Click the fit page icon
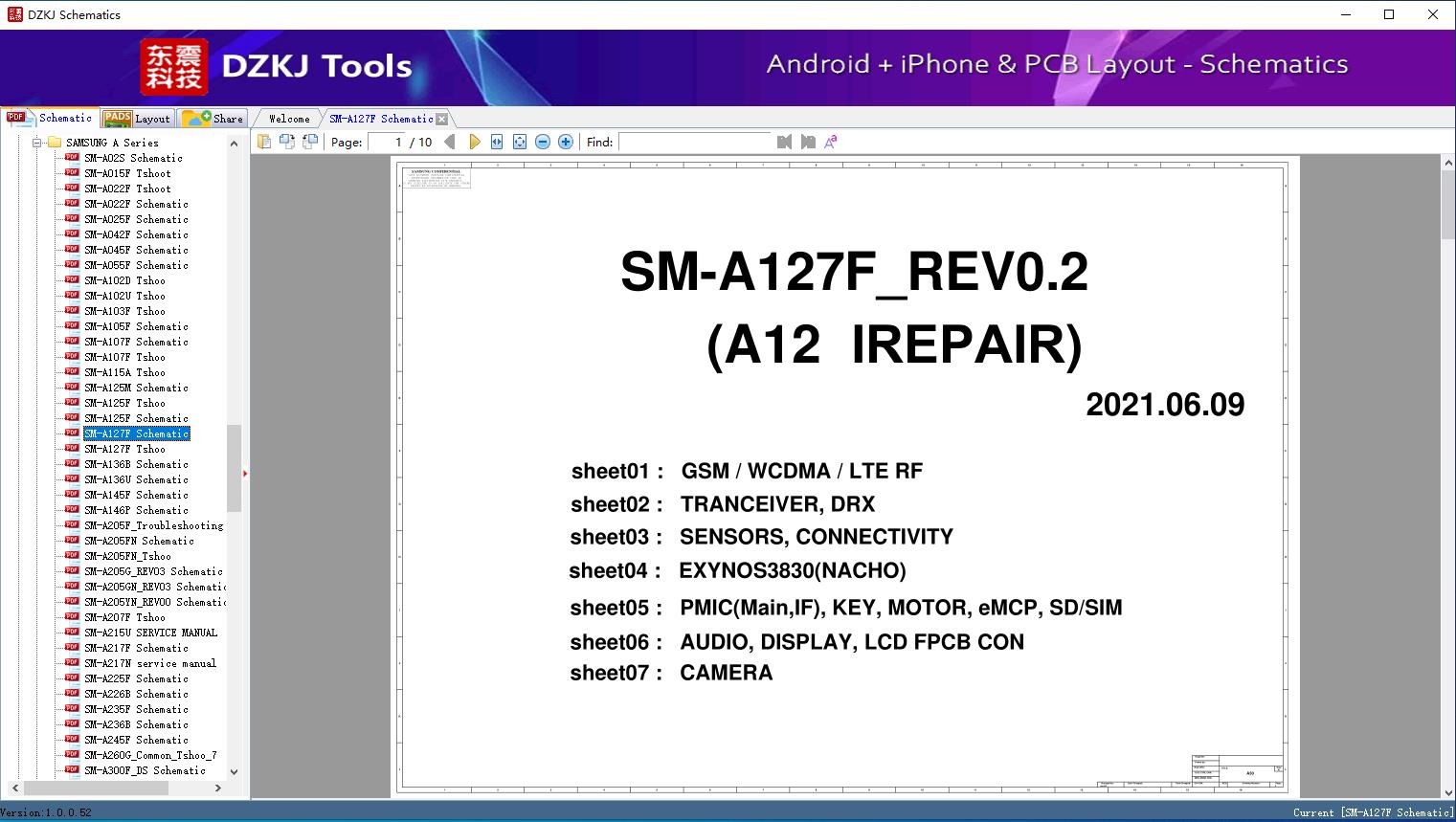 [x=520, y=142]
